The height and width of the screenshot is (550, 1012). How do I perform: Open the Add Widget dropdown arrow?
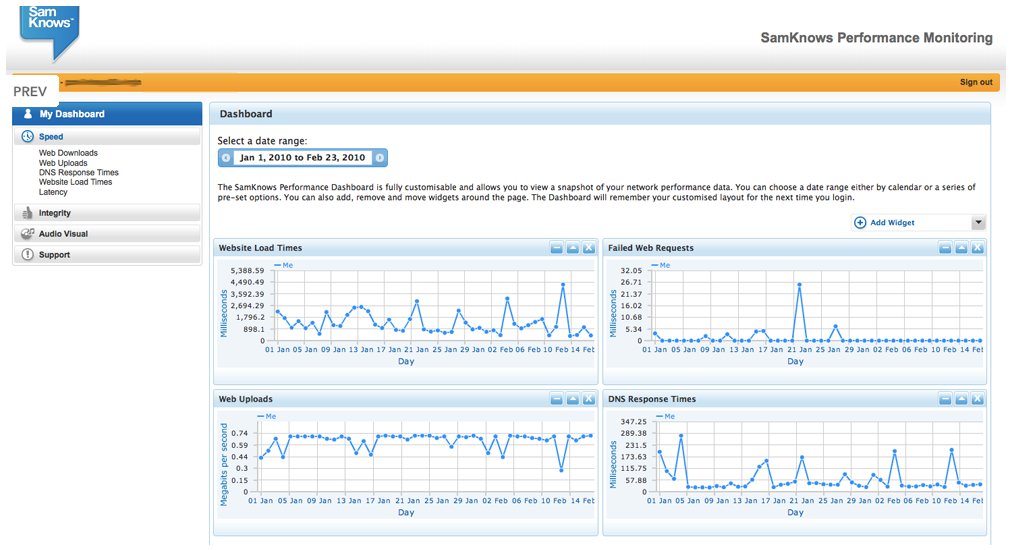(x=978, y=223)
